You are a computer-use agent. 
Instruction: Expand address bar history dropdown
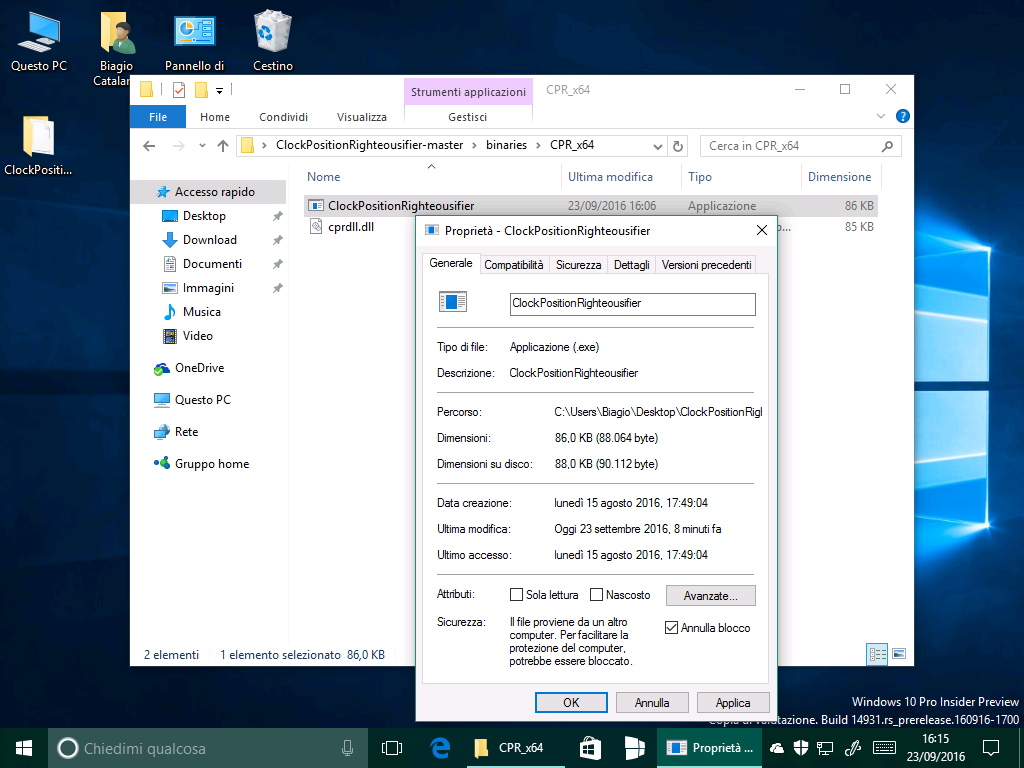click(x=658, y=146)
